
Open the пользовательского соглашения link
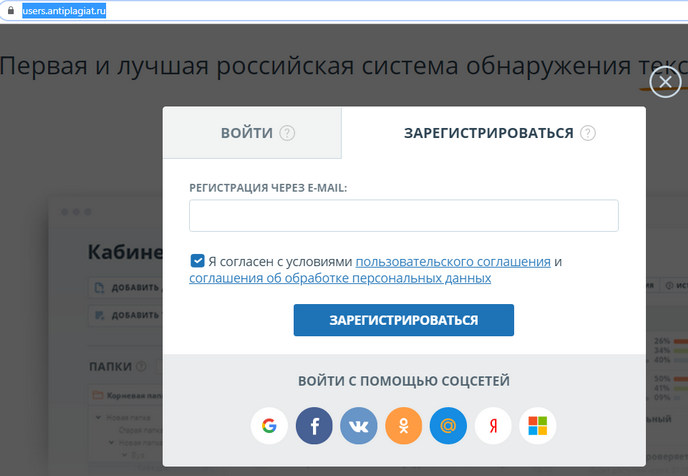coord(453,262)
